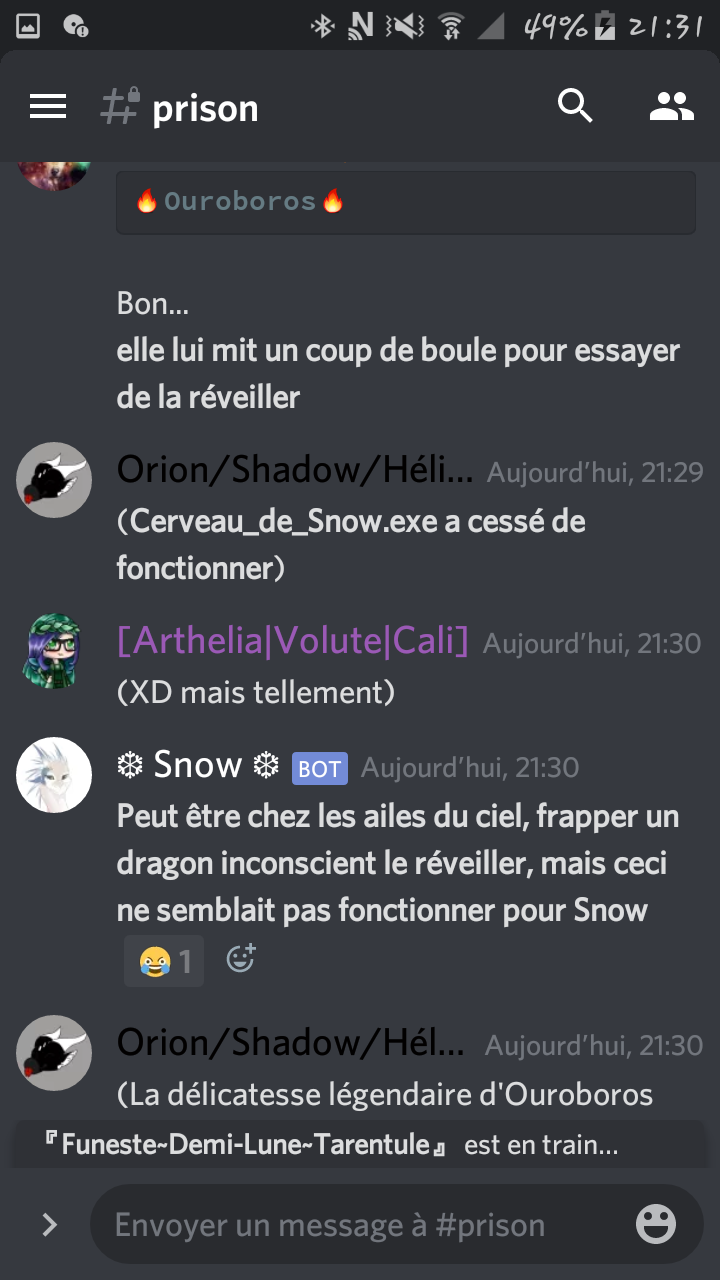
Task: Open the emoji picker smiley
Action: coord(656,1224)
